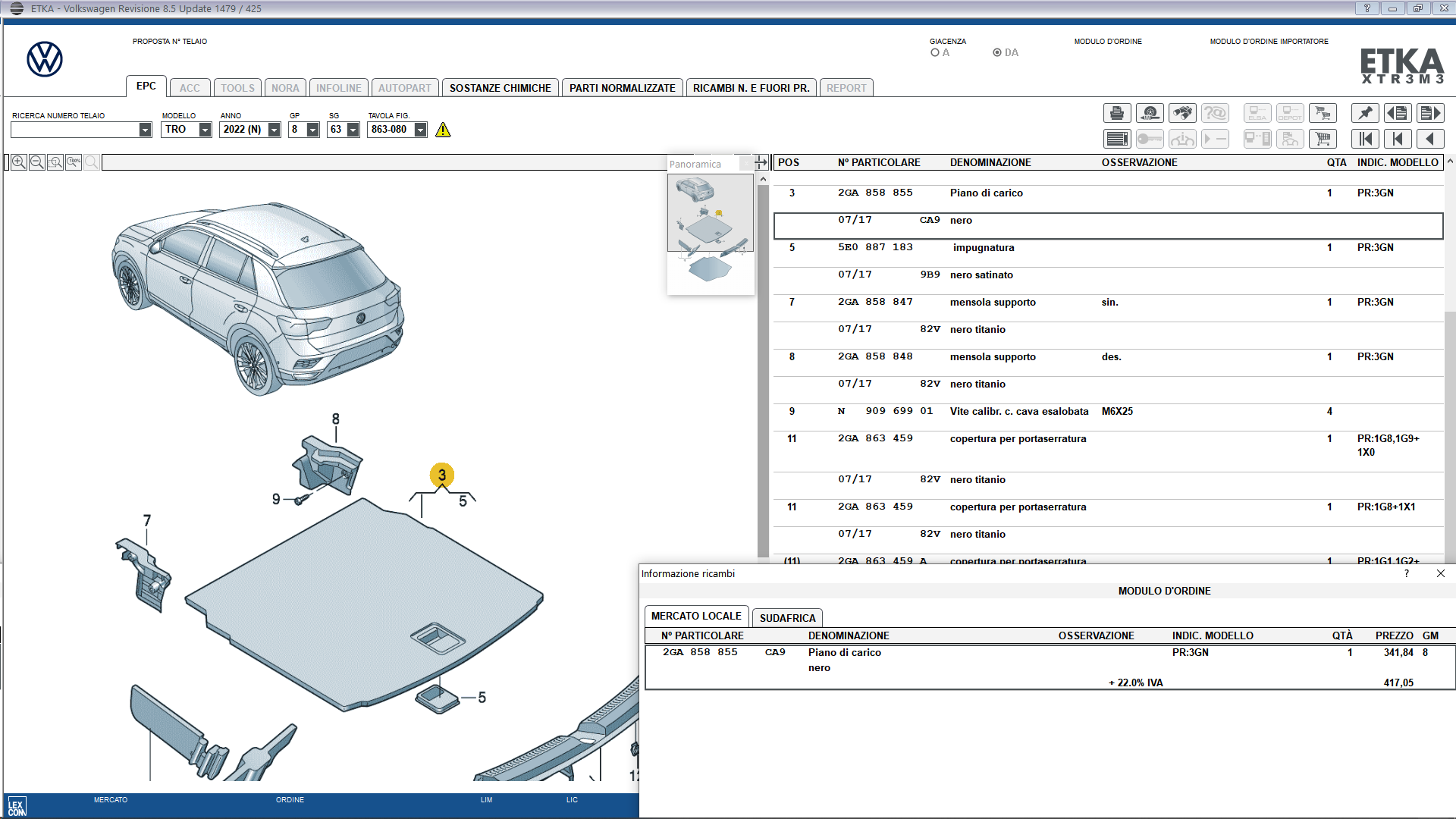Screen dimensions: 1456x819
Task: Click the LEXCOM icon in status bar
Action: click(x=17, y=806)
